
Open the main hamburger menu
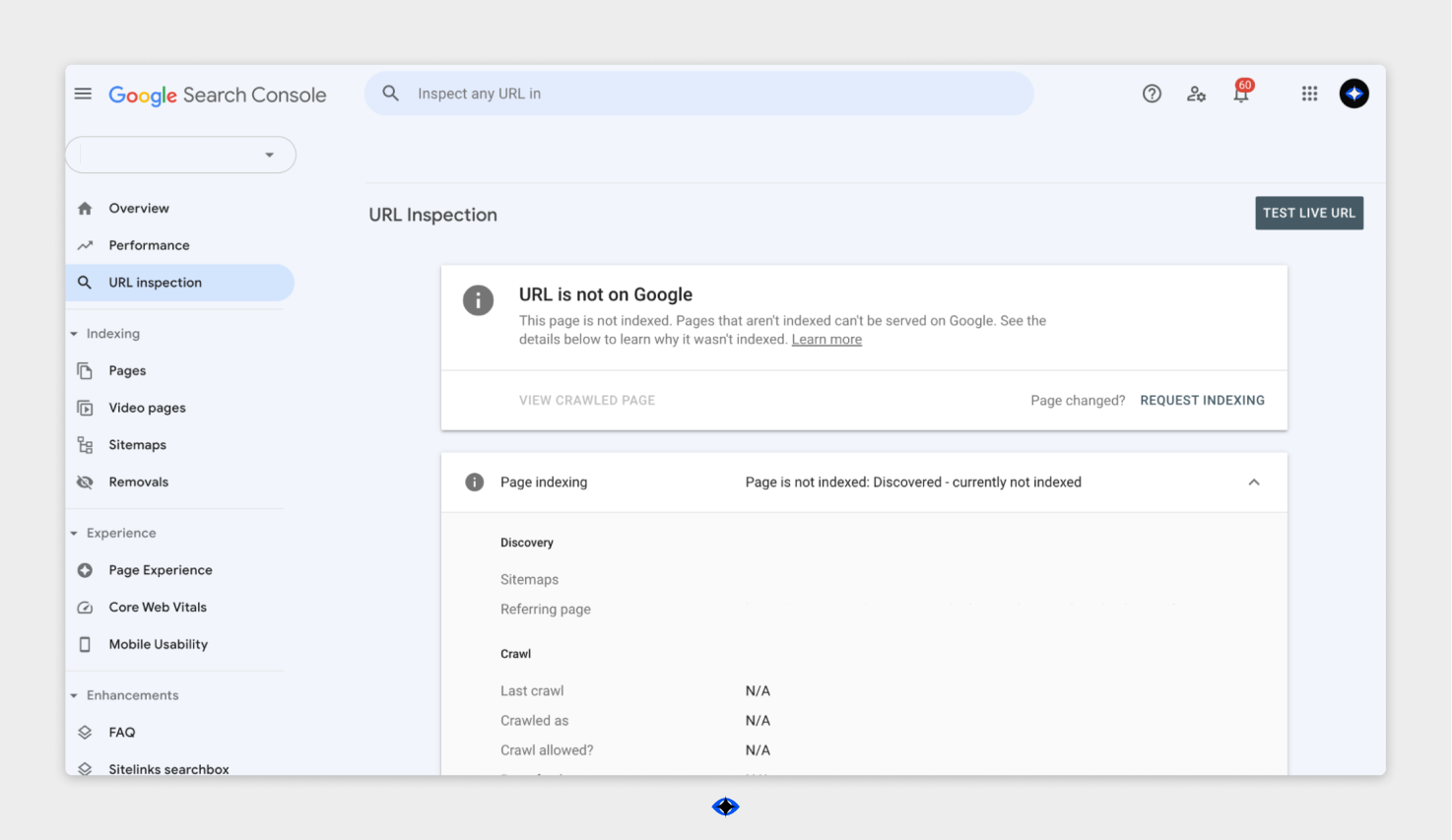coord(83,94)
